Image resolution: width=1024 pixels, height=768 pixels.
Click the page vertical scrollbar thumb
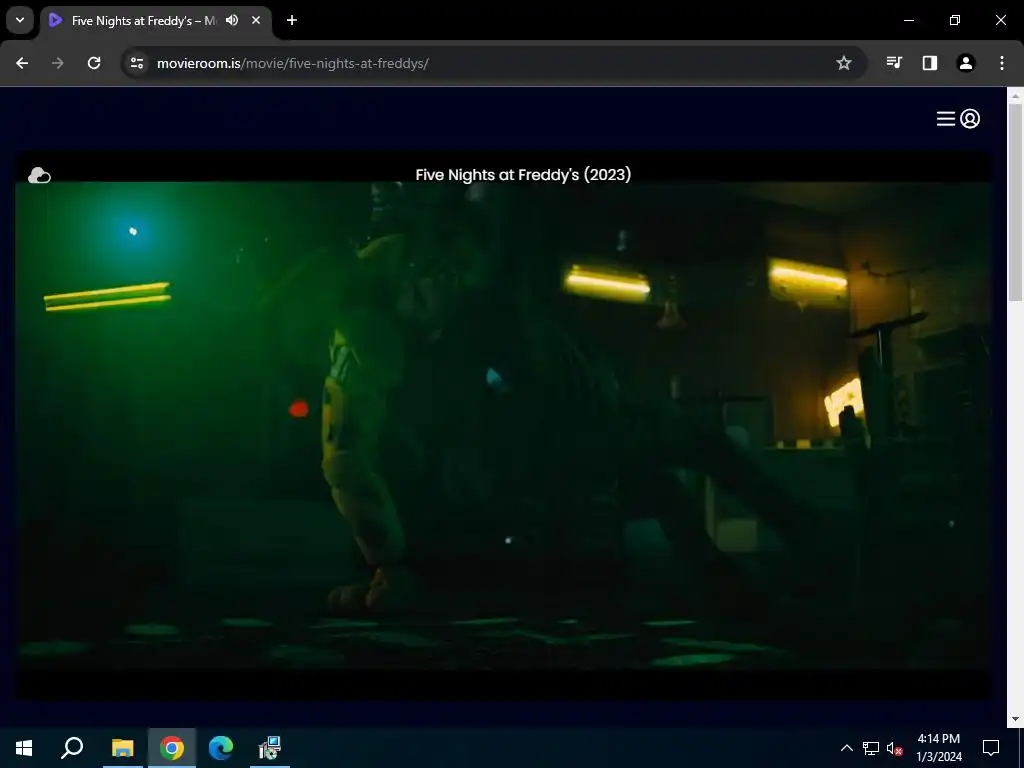(1015, 202)
